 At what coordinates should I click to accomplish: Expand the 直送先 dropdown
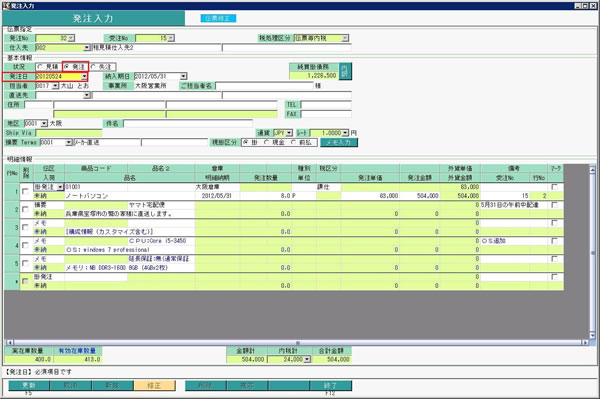coord(87,95)
